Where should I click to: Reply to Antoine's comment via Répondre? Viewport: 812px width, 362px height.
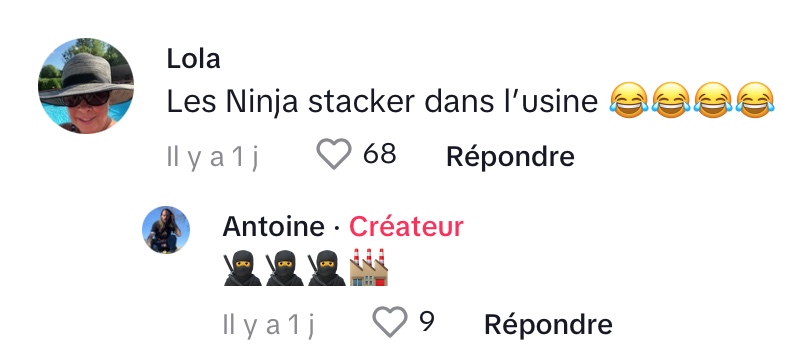(x=548, y=325)
